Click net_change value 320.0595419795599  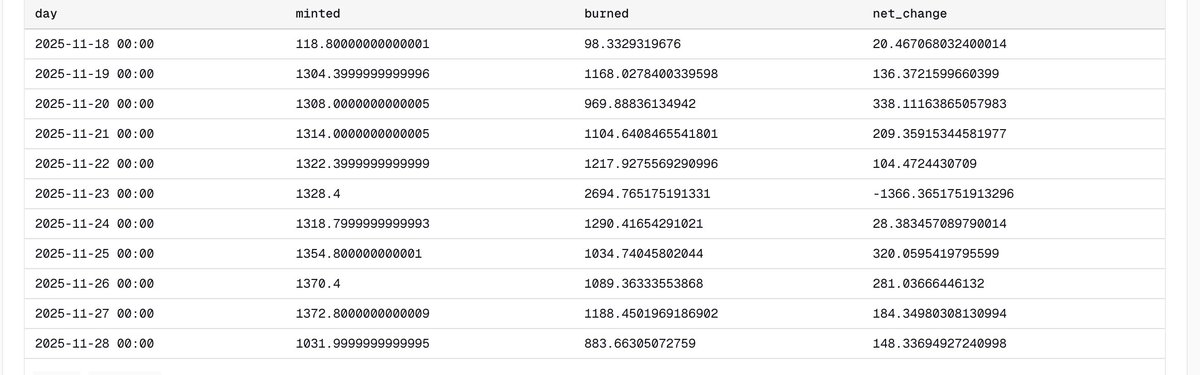click(x=935, y=254)
